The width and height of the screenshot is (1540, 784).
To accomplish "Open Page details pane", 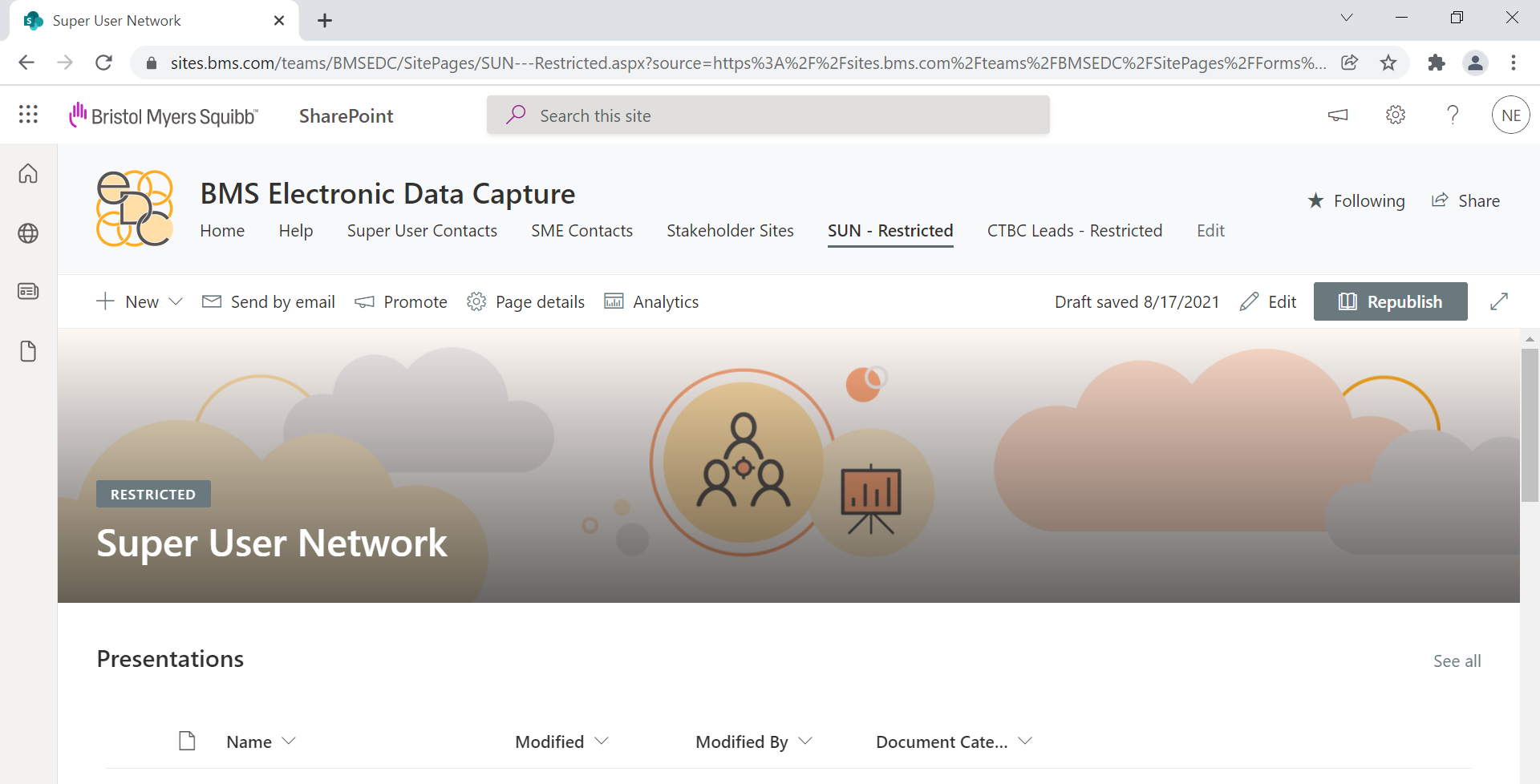I will (x=526, y=301).
